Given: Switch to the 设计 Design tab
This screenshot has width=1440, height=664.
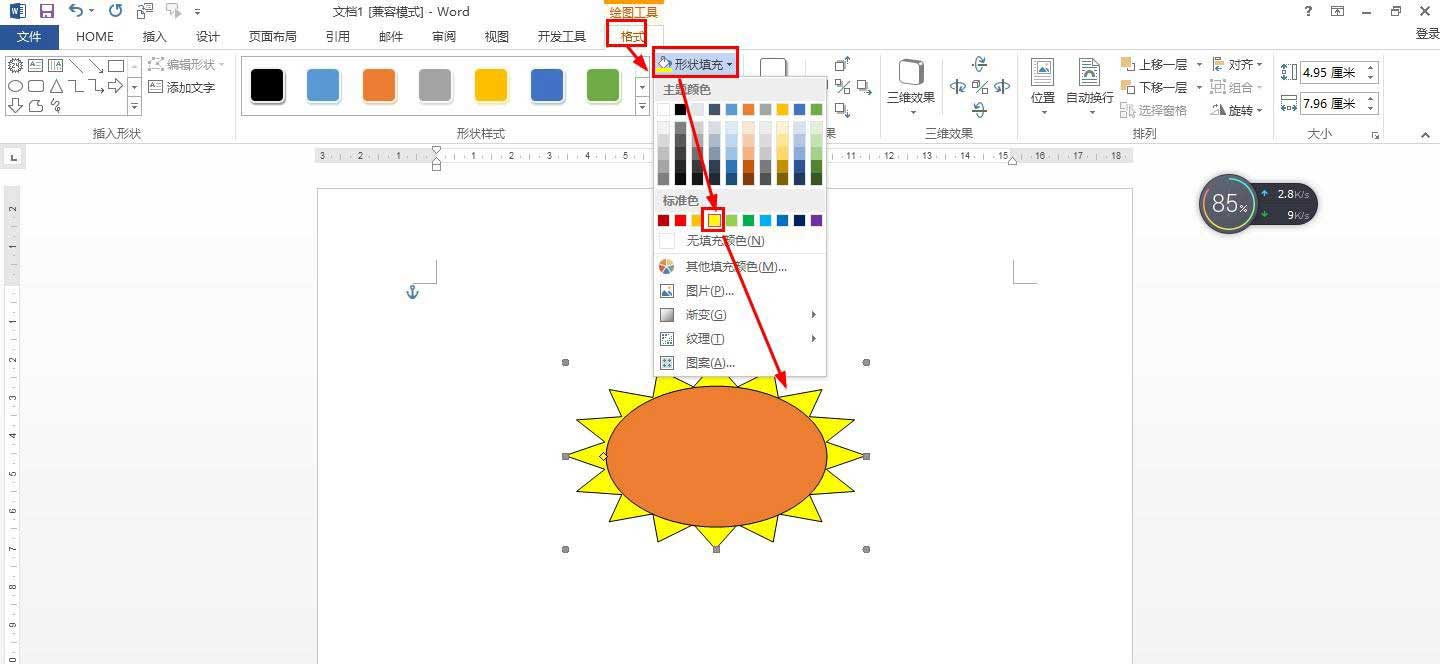Looking at the screenshot, I should [x=208, y=37].
